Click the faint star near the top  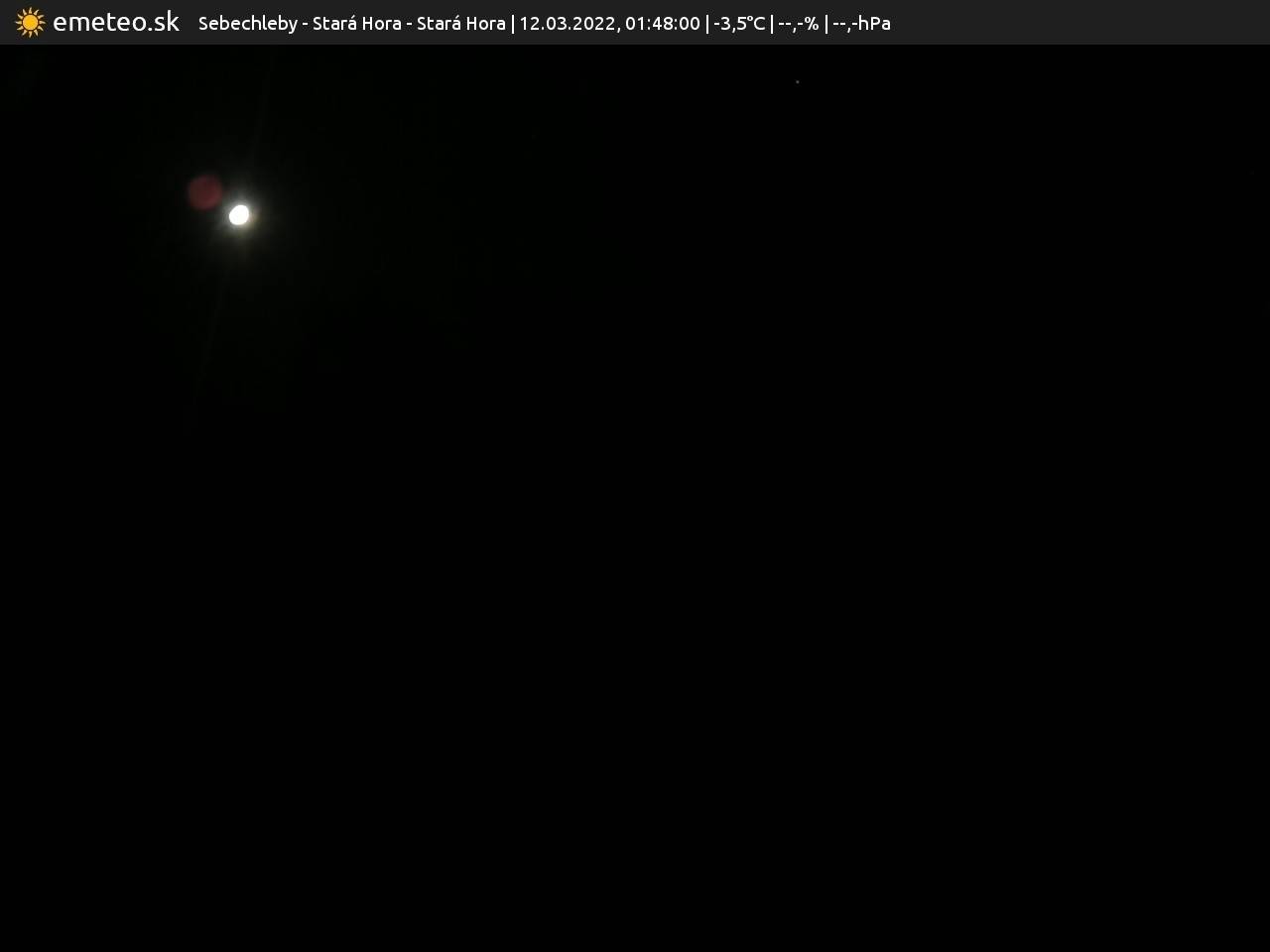(797, 82)
